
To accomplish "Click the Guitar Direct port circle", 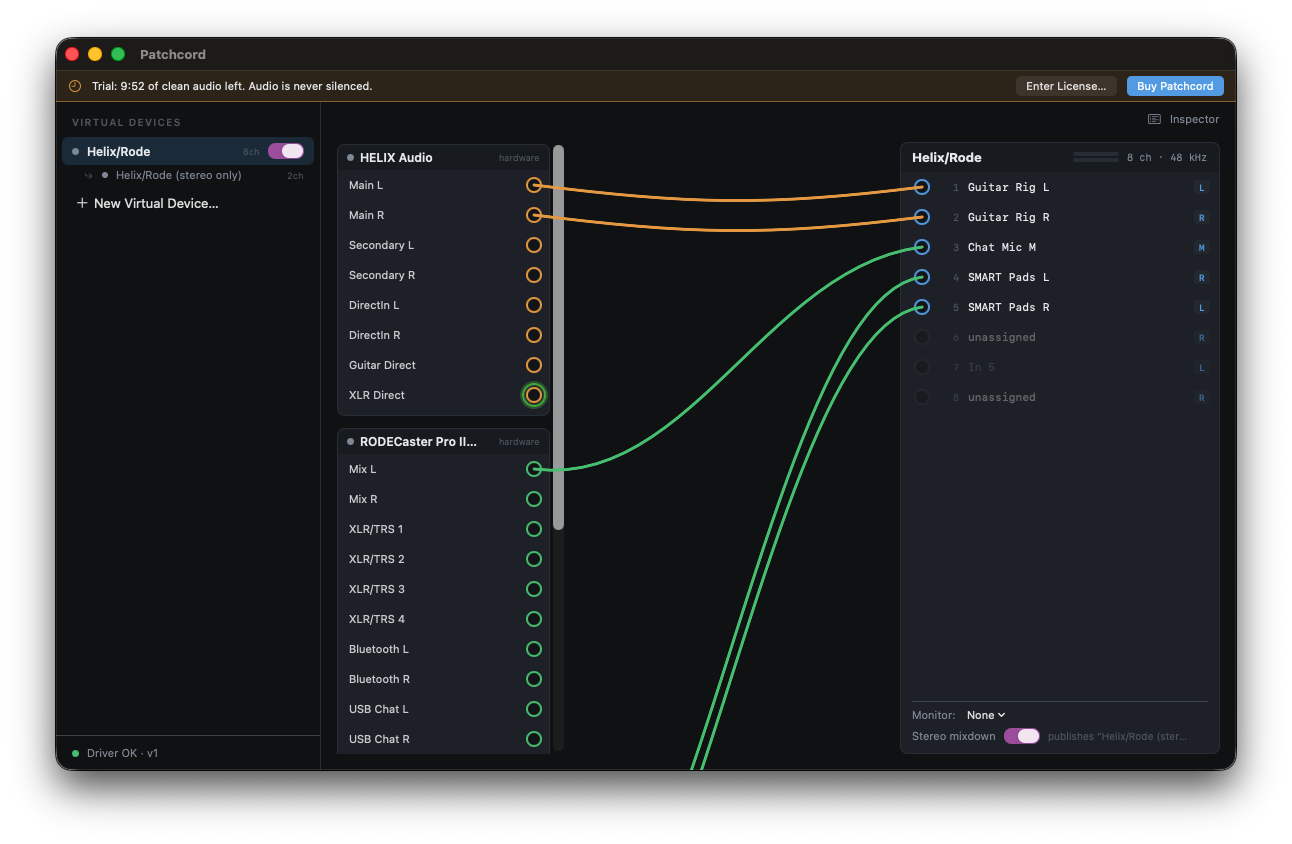I will tap(534, 365).
